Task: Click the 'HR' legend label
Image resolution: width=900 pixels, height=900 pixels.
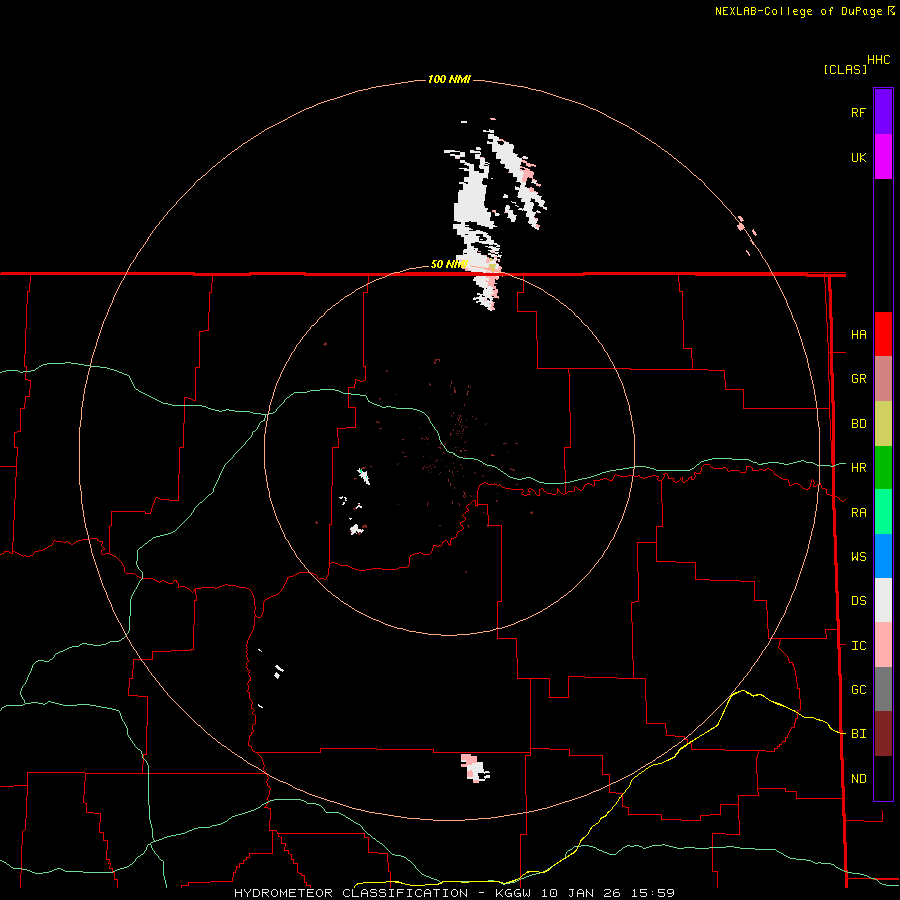Action: tap(858, 468)
